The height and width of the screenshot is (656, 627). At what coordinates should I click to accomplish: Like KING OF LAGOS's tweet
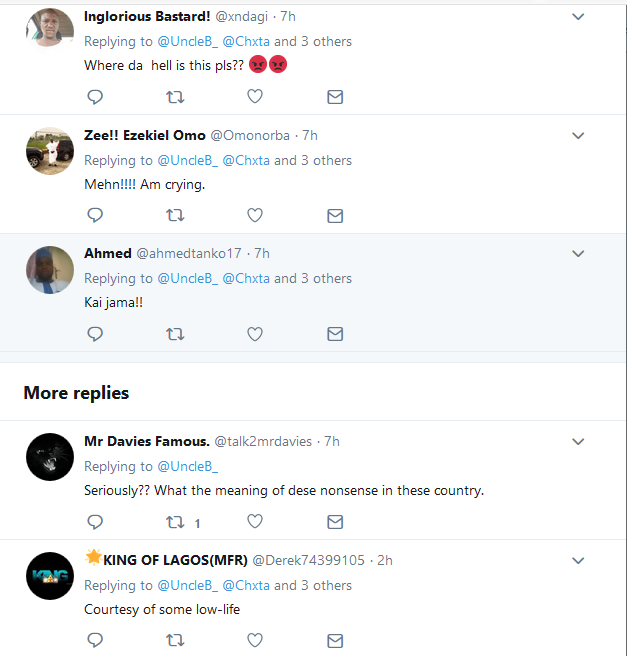(x=255, y=640)
